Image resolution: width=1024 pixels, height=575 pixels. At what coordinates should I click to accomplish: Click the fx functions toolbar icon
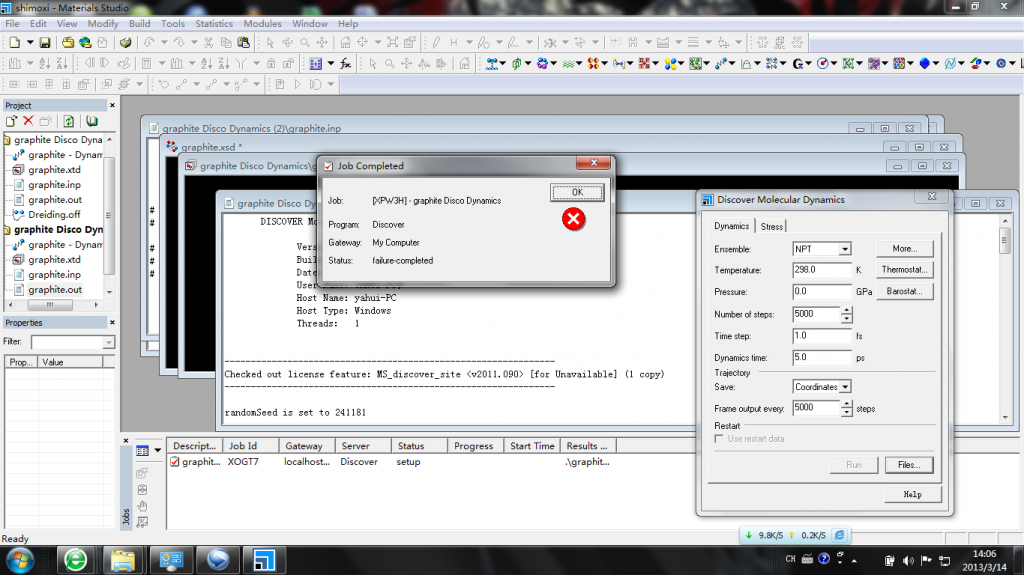click(345, 63)
